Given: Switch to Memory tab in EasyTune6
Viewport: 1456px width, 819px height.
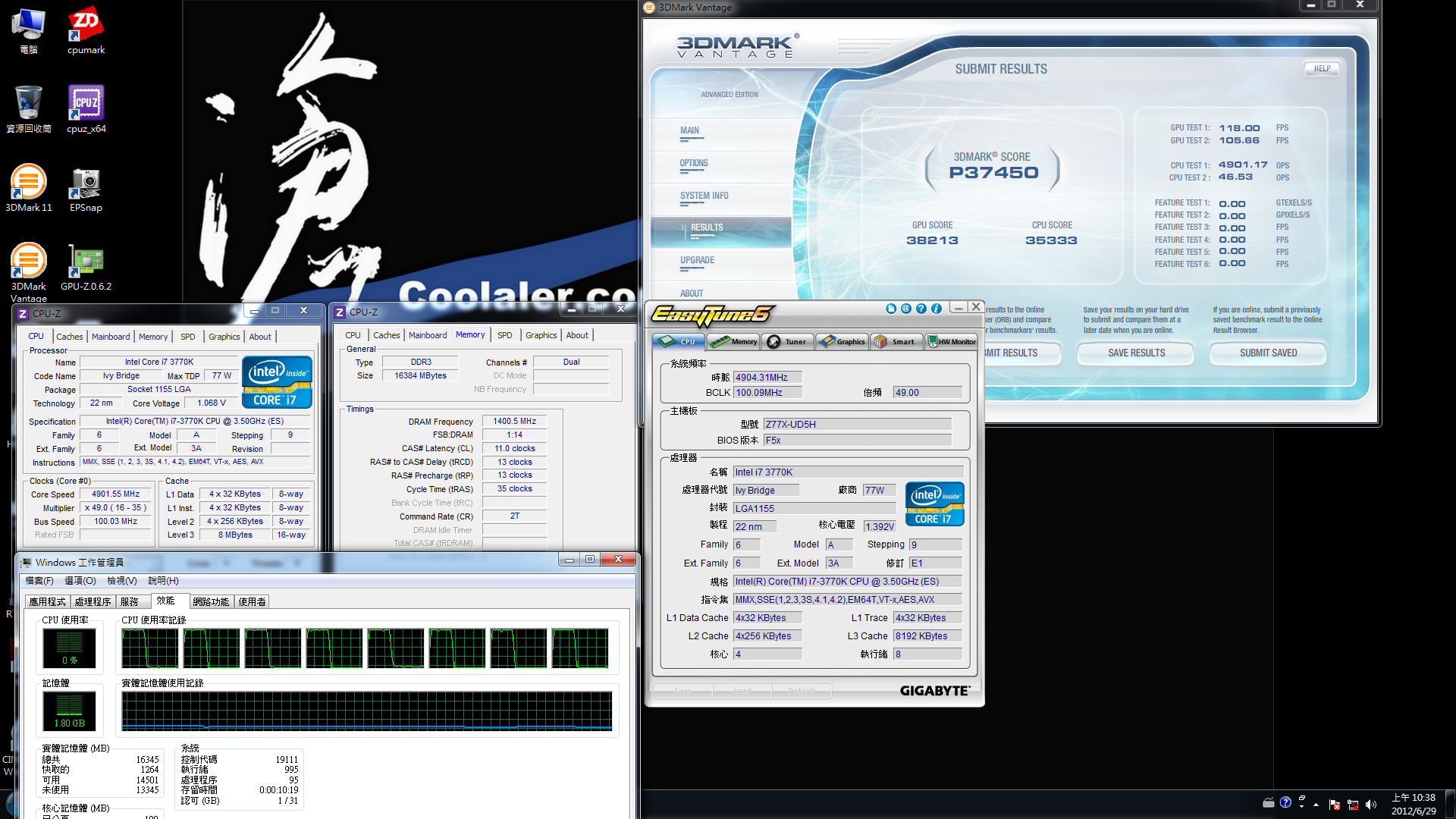Looking at the screenshot, I should (x=734, y=341).
